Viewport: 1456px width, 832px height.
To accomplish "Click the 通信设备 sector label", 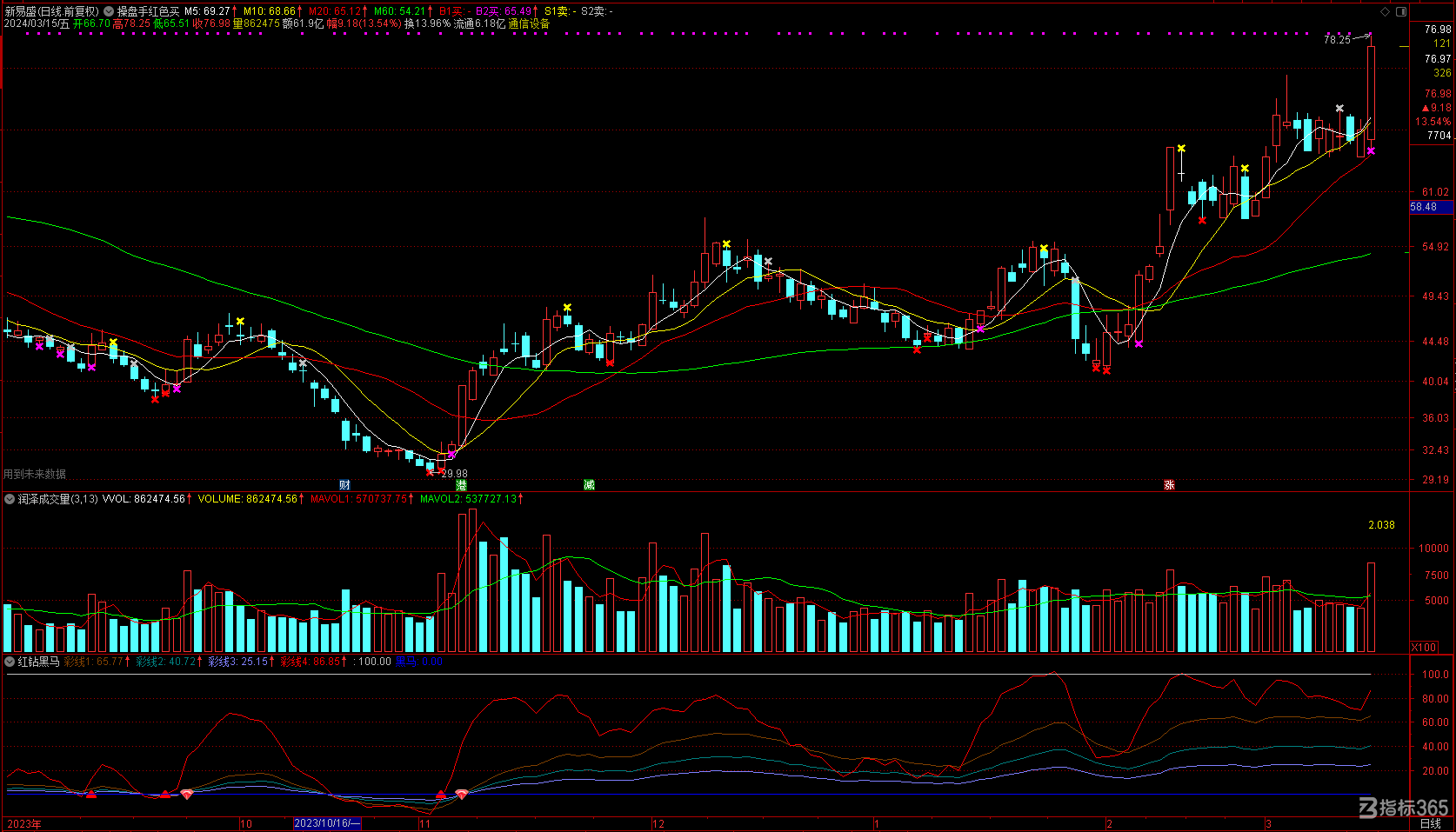I will (x=529, y=23).
